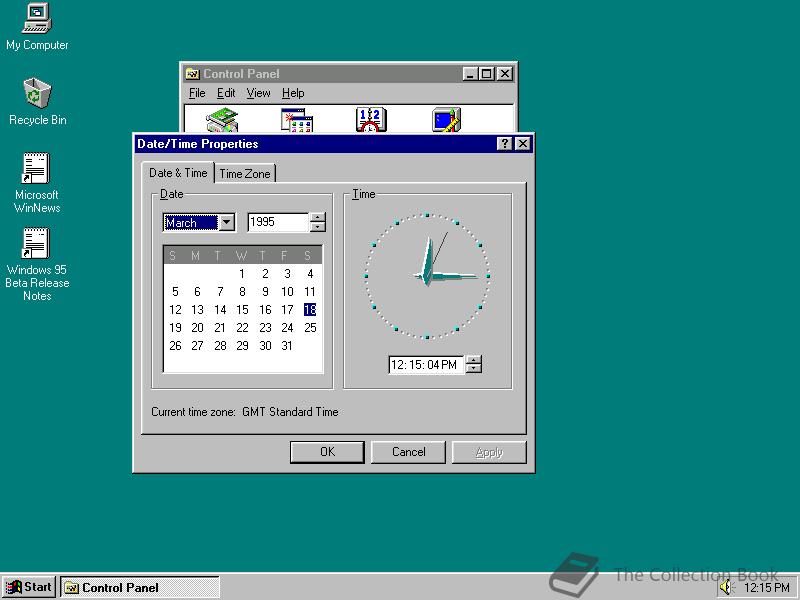Select day 31 in the calendar

[287, 345]
